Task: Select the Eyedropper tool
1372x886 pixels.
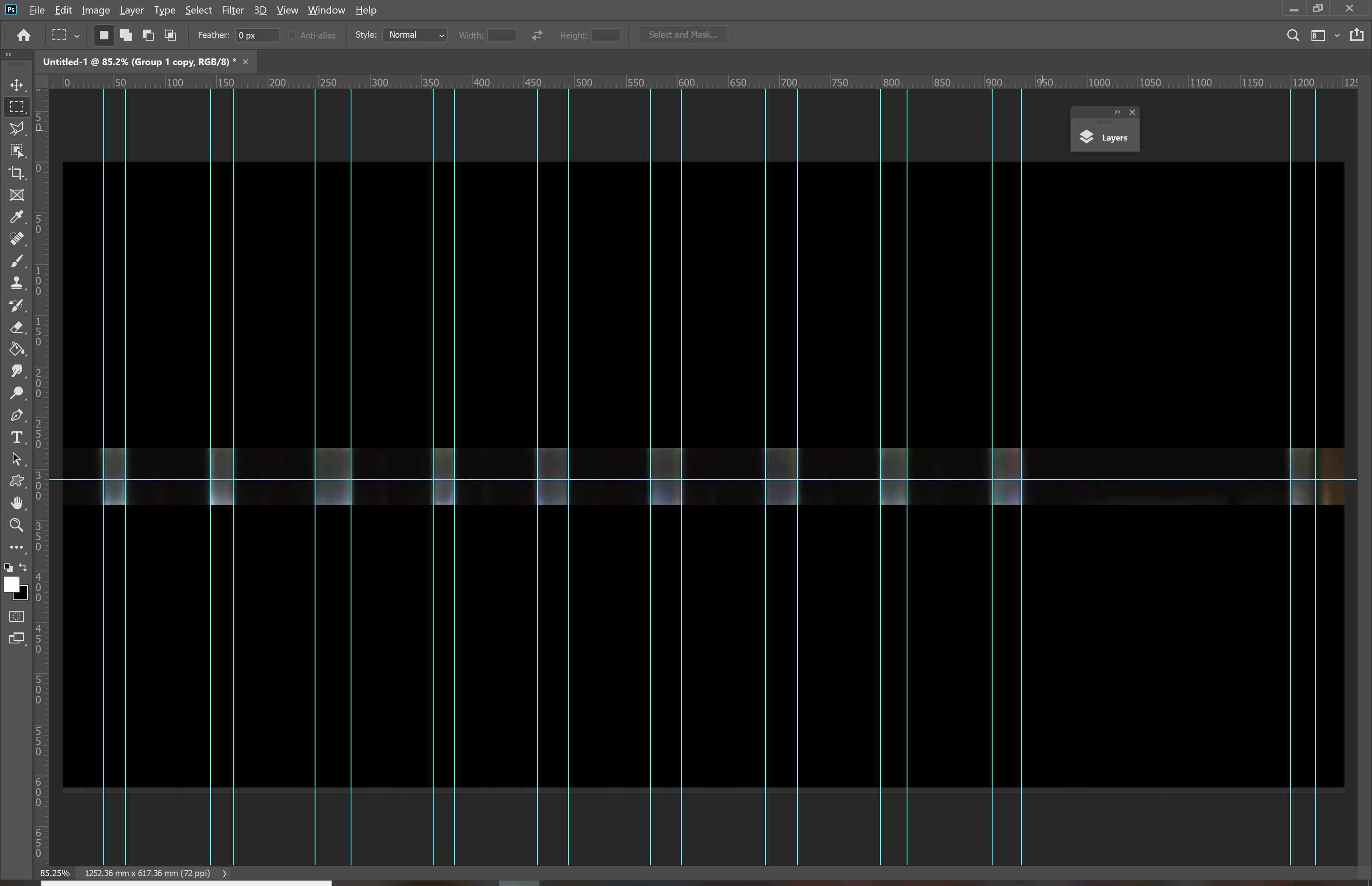Action: 17,217
